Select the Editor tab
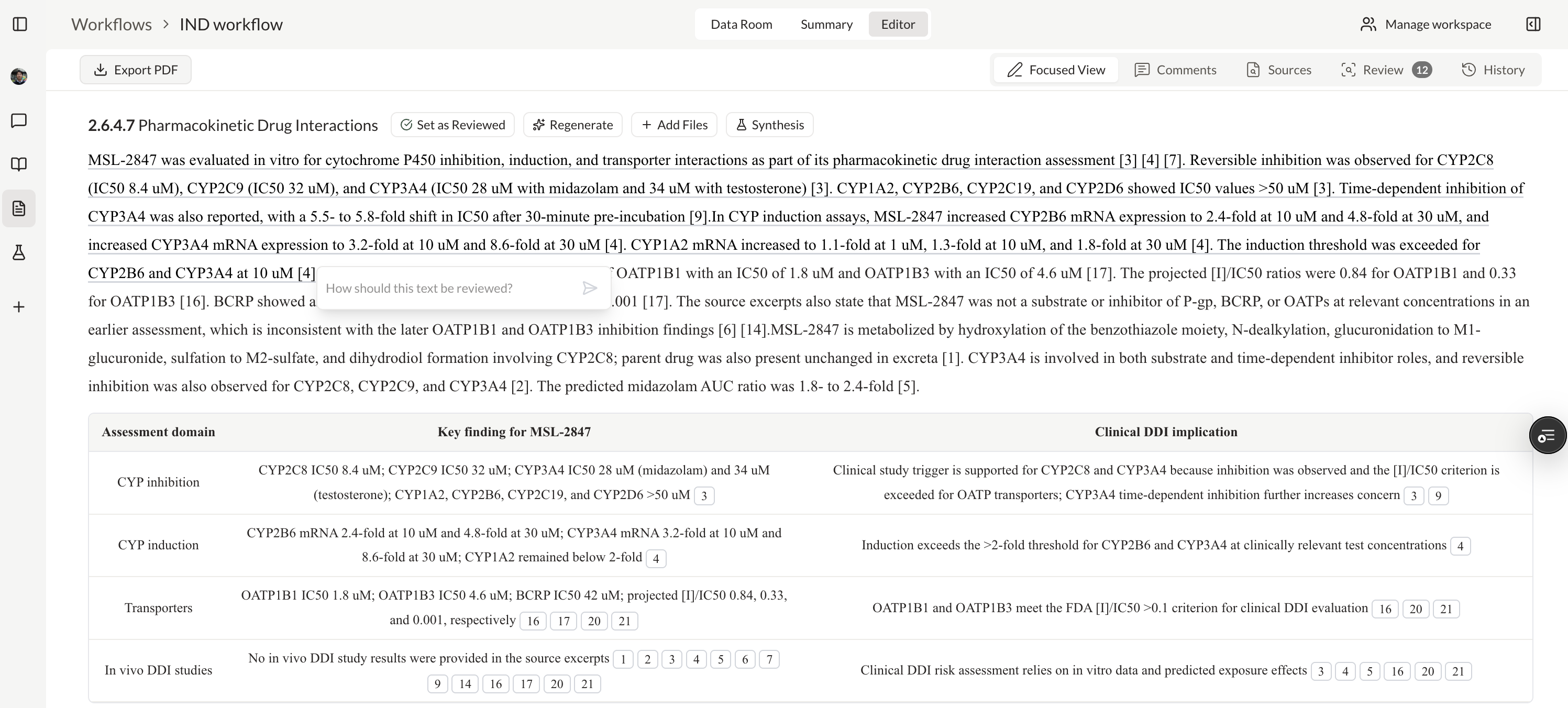Viewport: 1568px width, 708px height. [x=898, y=25]
